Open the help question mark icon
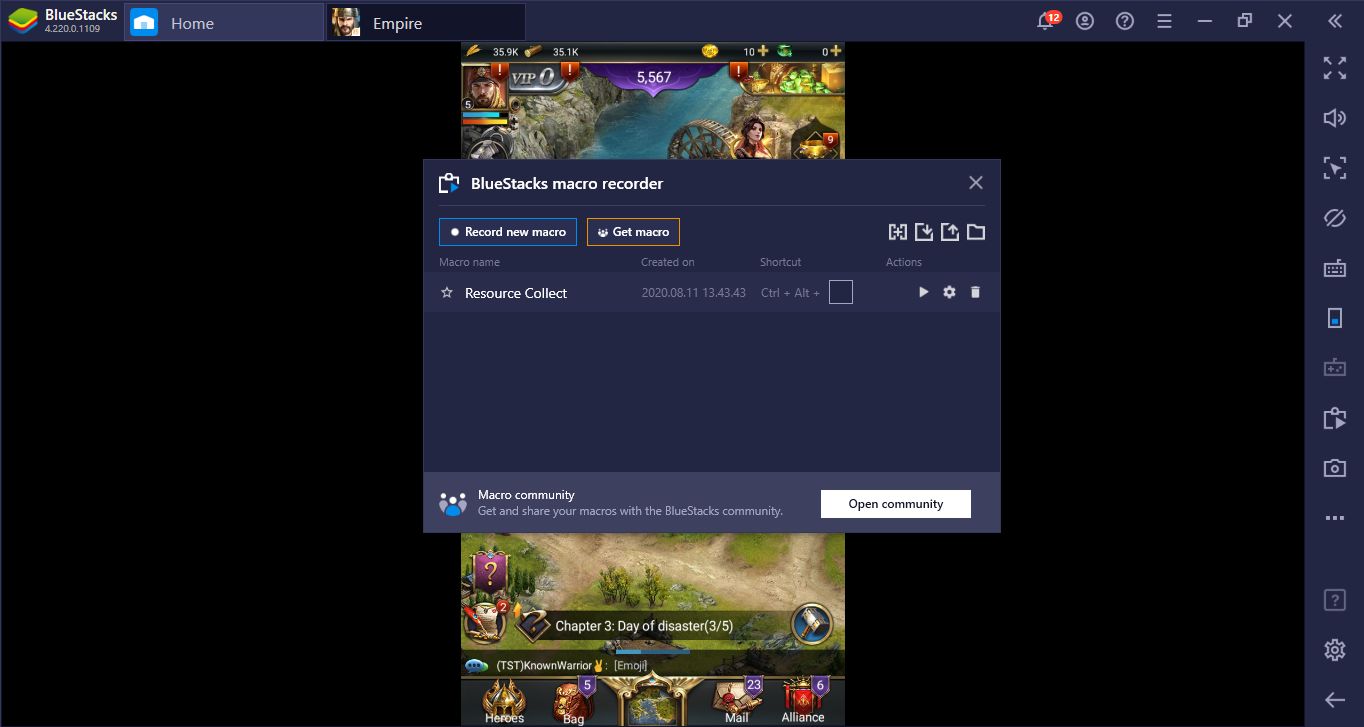This screenshot has height=727, width=1364. (x=1125, y=21)
